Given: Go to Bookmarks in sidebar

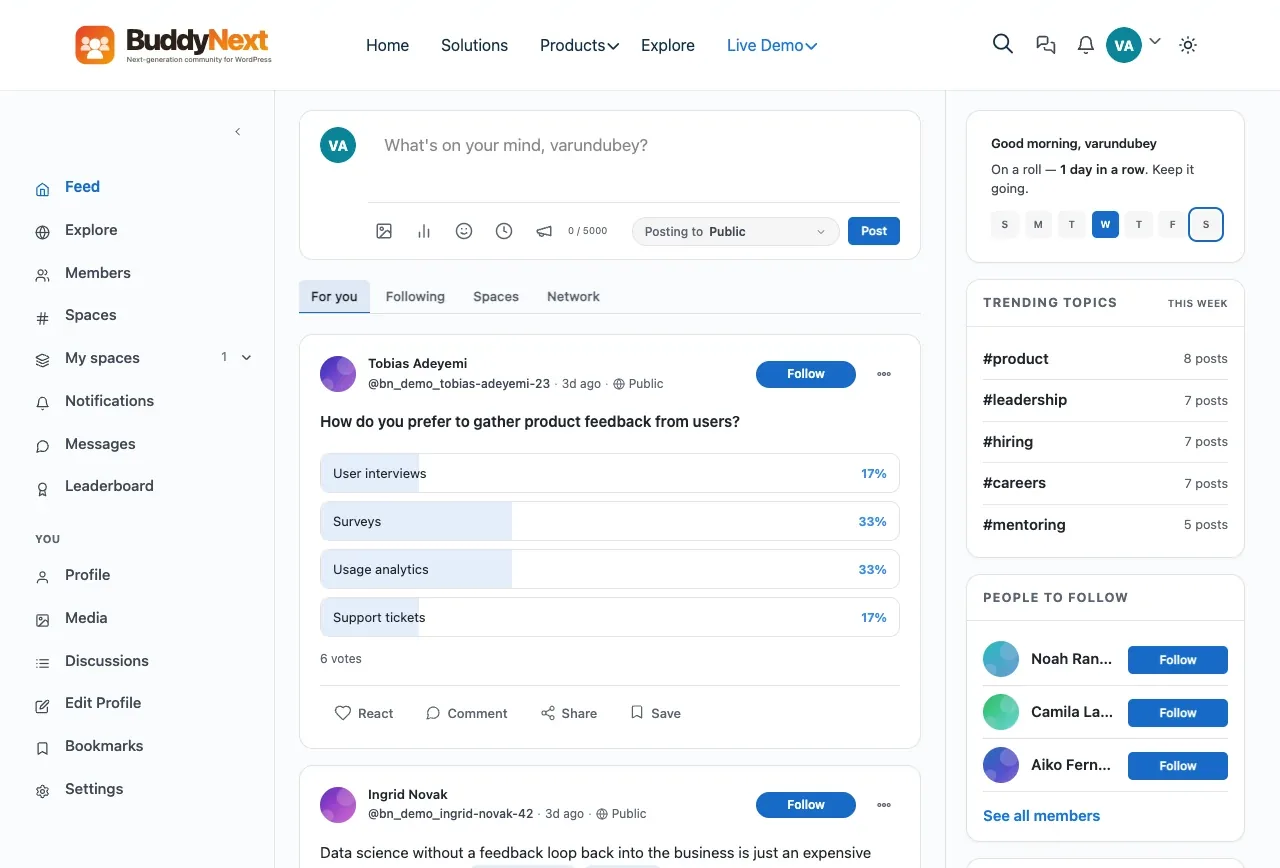Looking at the screenshot, I should tap(104, 746).
